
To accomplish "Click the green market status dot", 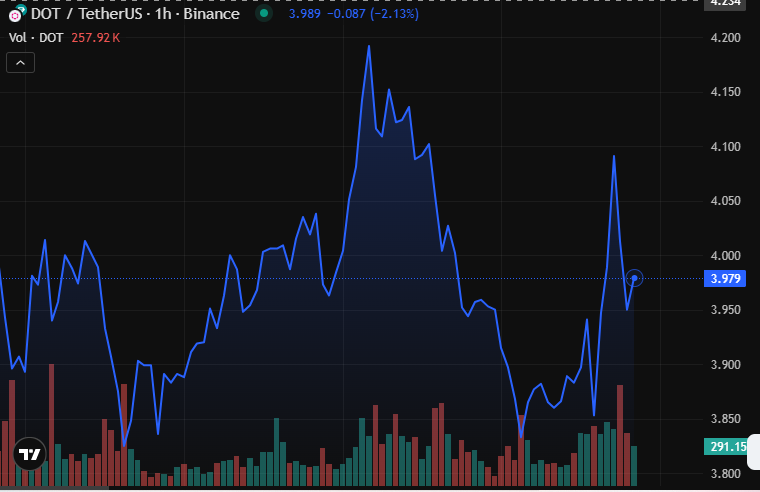I will pos(264,14).
